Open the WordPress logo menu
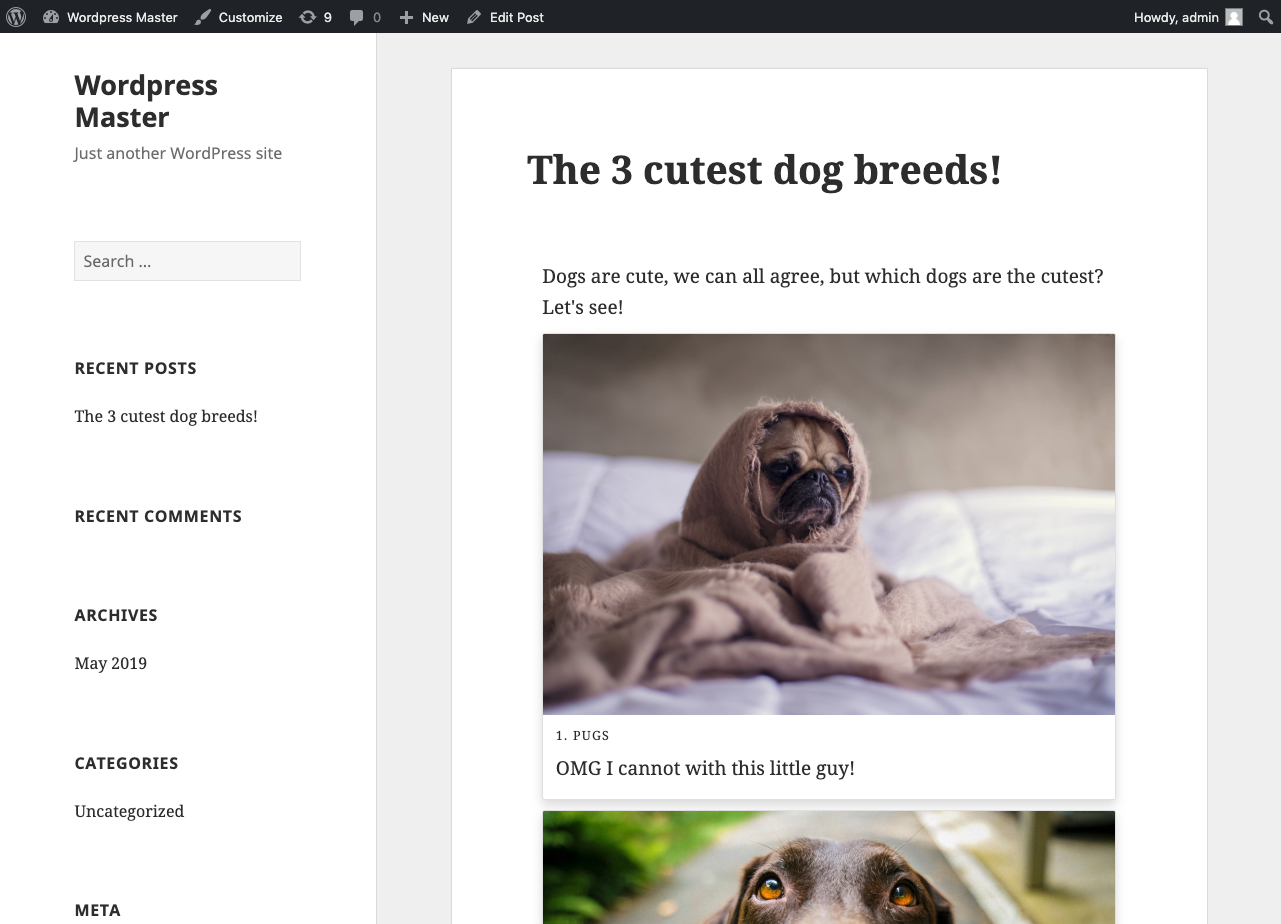The image size is (1281, 924). [x=16, y=17]
